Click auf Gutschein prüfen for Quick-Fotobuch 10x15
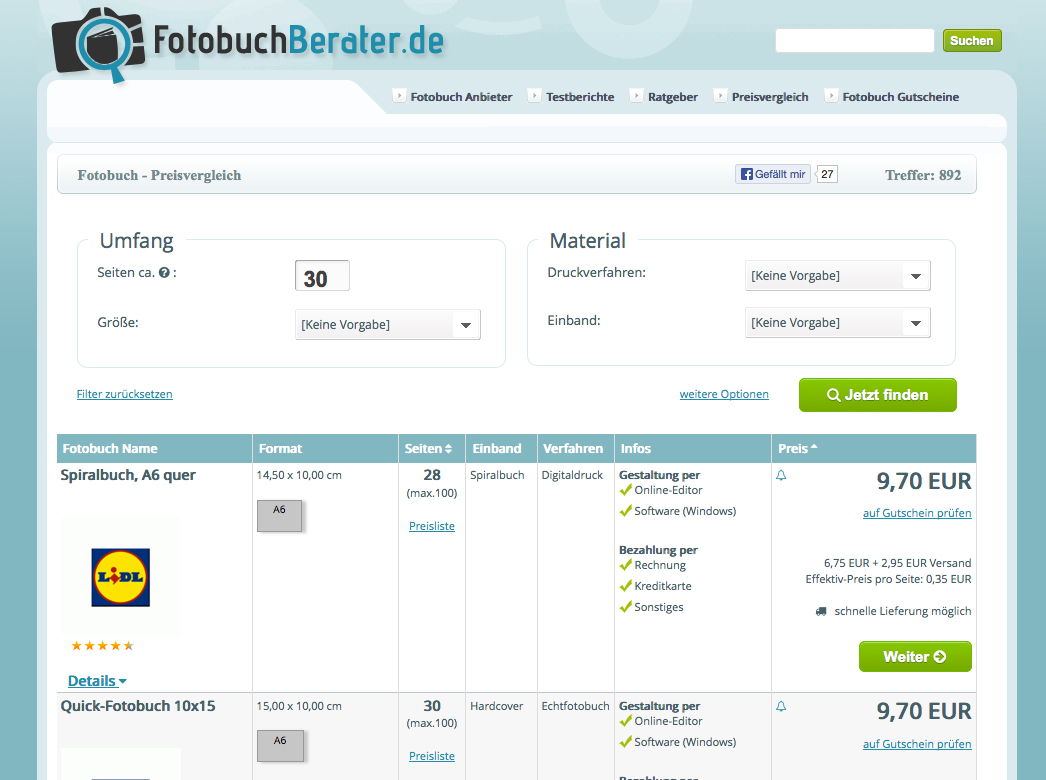 point(917,743)
